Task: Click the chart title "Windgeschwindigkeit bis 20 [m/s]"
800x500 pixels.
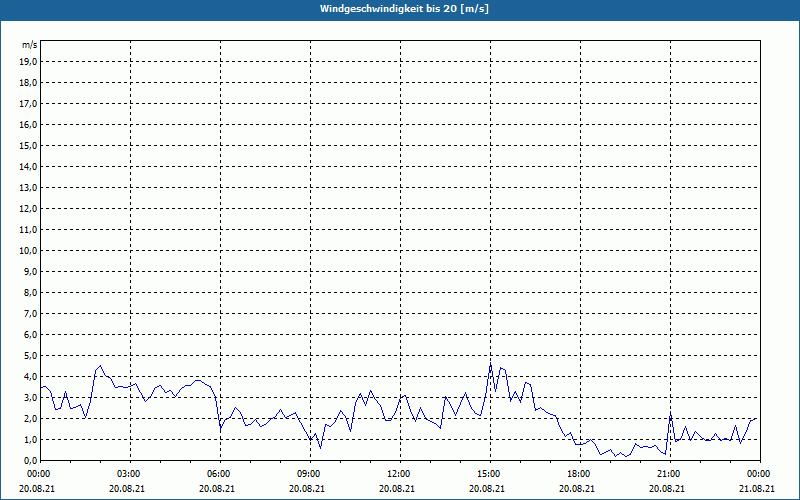Action: 404,9
